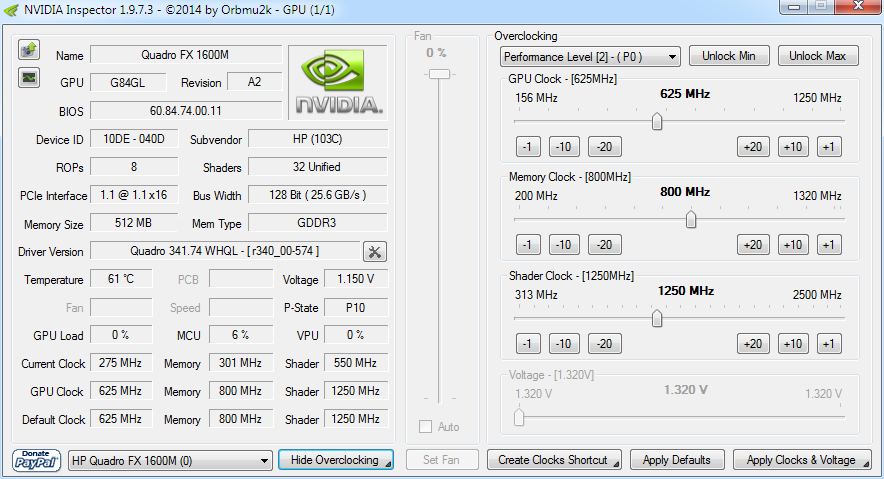Click the MCU value 6 %
This screenshot has height=479, width=884.
point(241,335)
